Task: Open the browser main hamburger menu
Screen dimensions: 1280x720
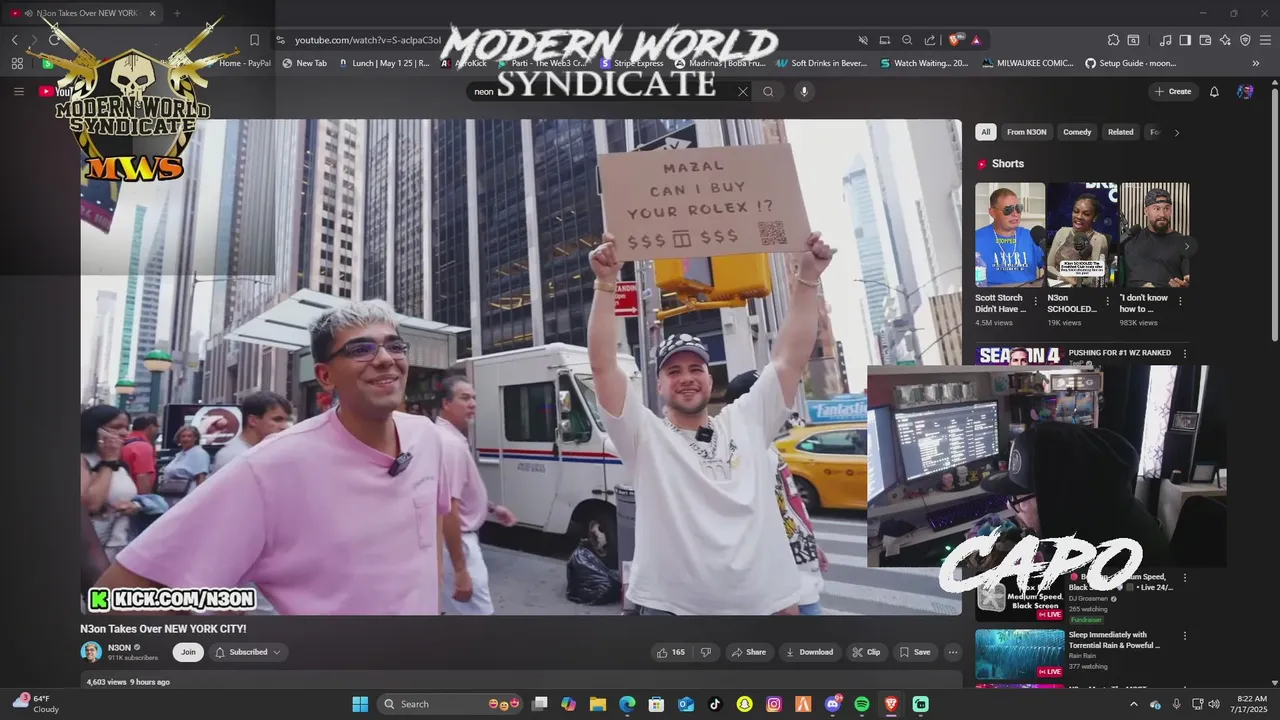Action: [1265, 40]
